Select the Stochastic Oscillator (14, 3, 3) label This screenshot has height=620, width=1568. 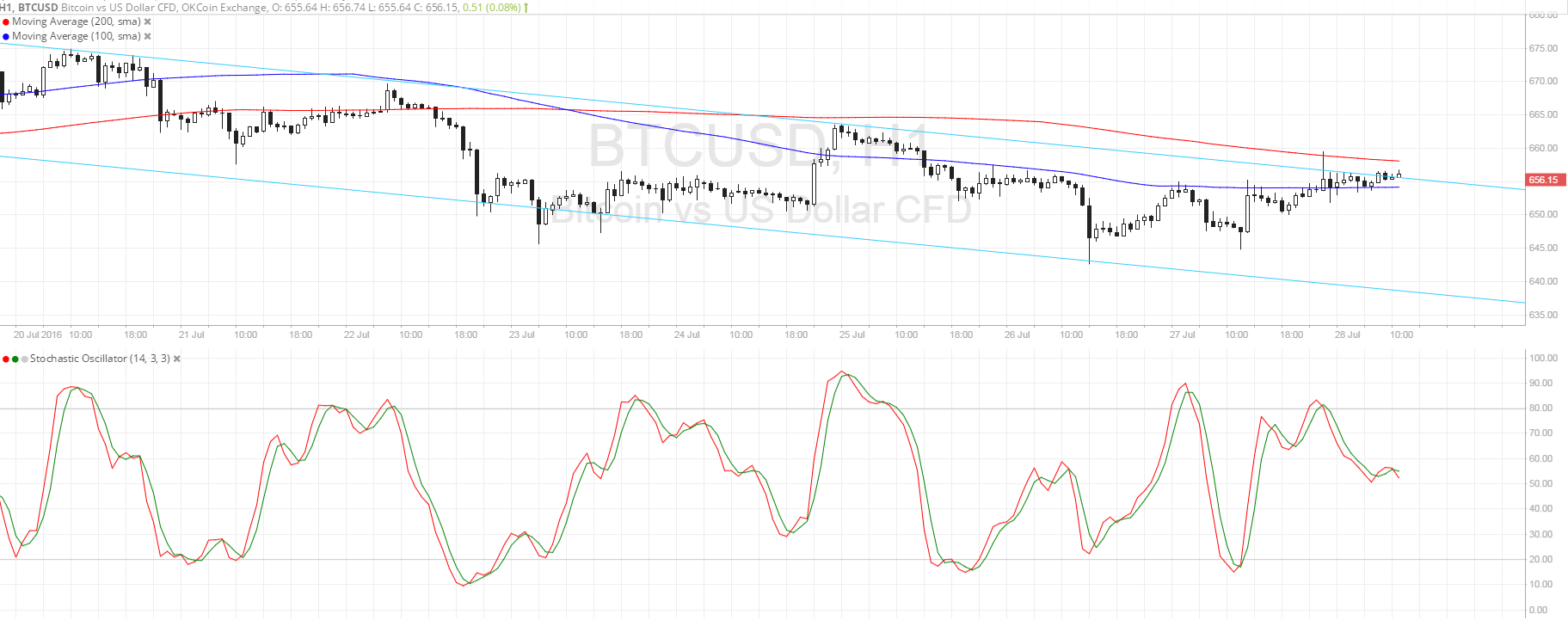(100, 359)
